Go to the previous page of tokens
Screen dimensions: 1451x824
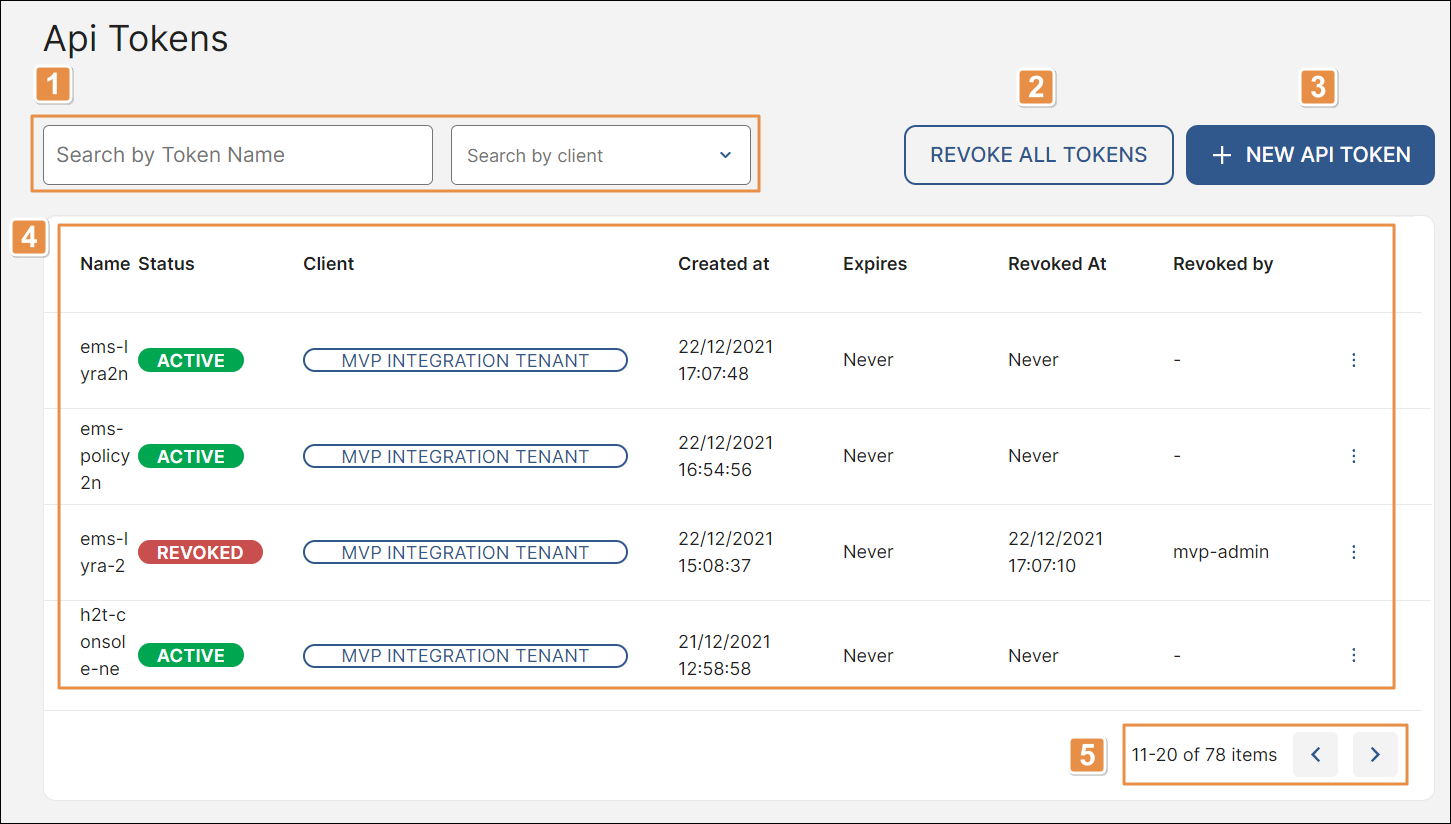1316,755
